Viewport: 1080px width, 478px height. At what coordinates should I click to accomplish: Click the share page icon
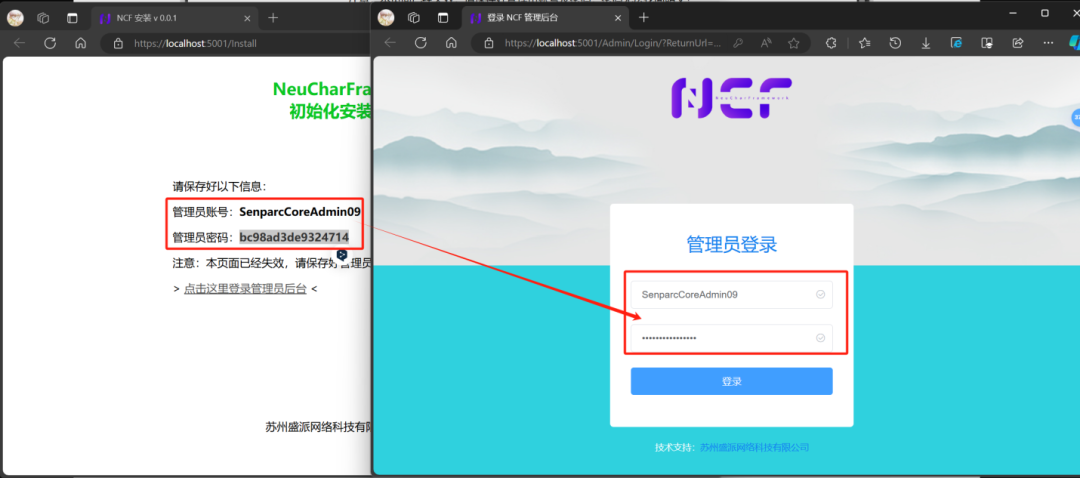click(x=1018, y=43)
